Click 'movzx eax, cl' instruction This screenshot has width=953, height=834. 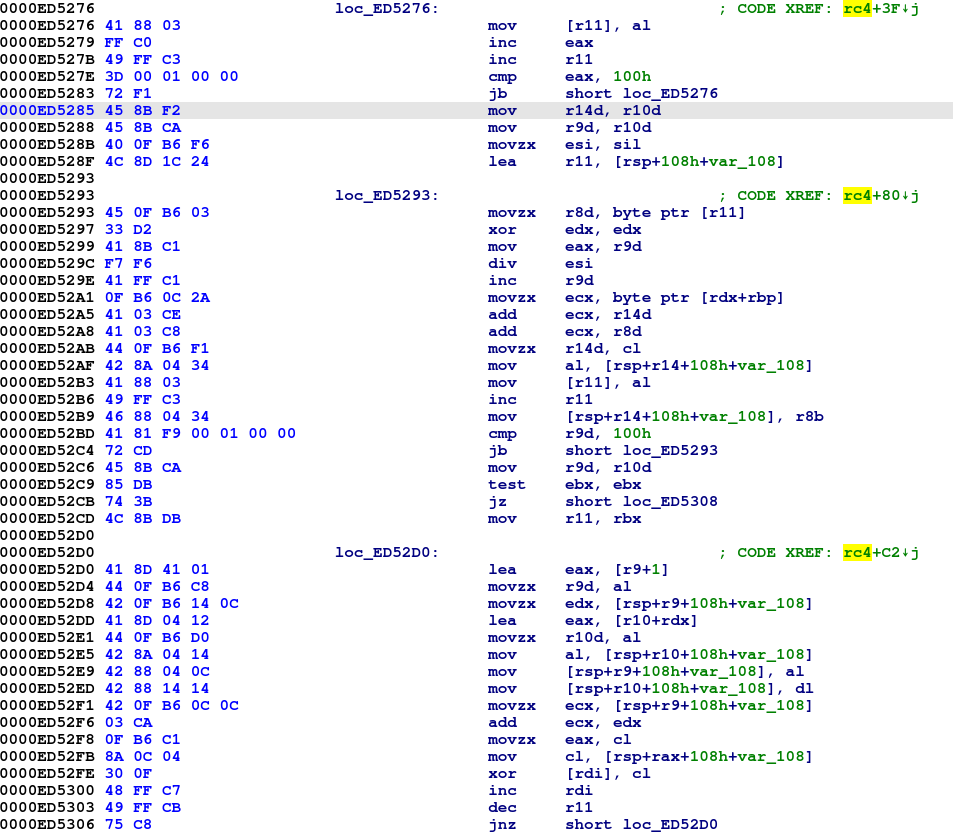[x=559, y=740]
